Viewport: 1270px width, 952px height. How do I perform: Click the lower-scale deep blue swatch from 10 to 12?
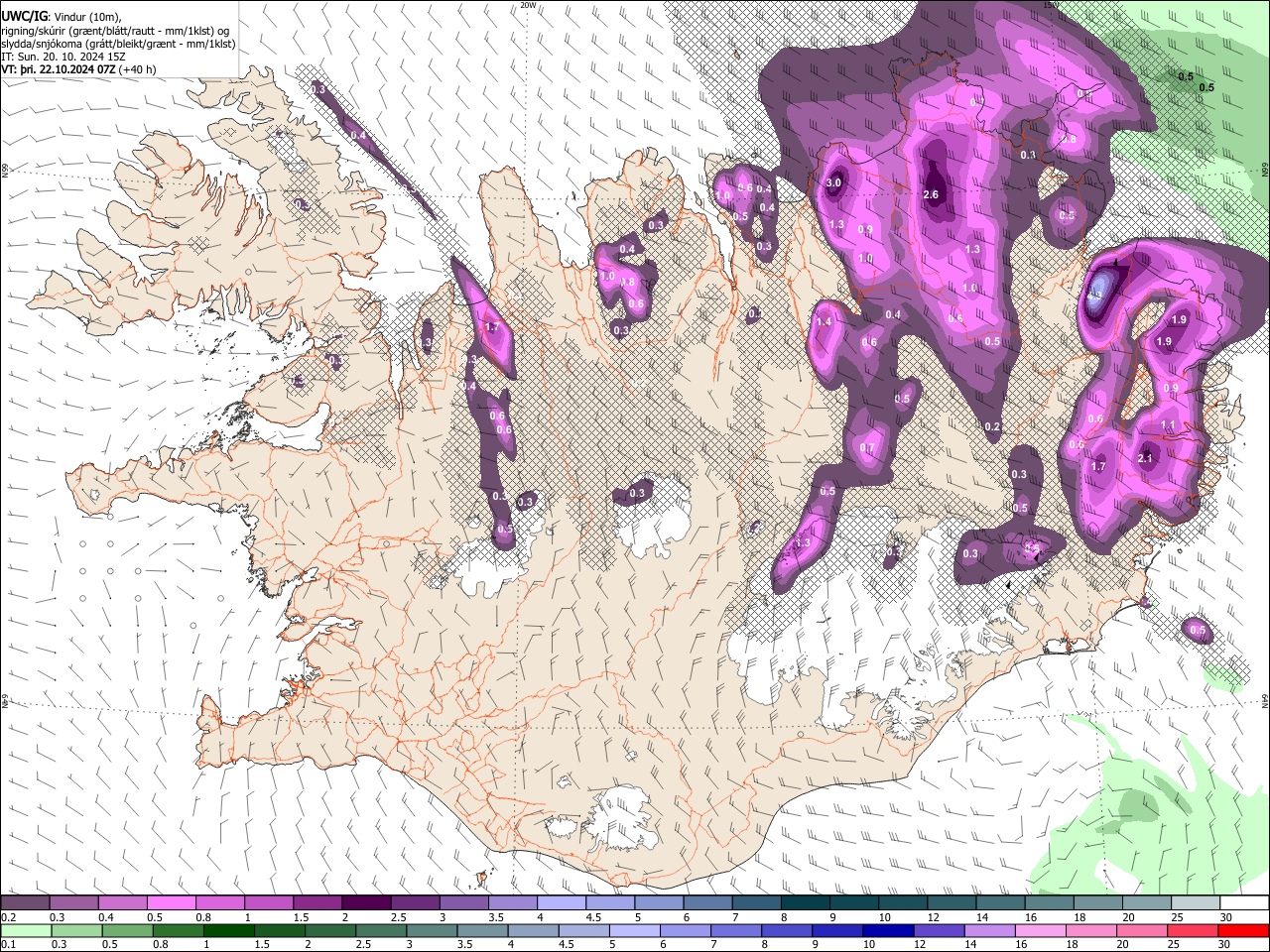[x=887, y=931]
